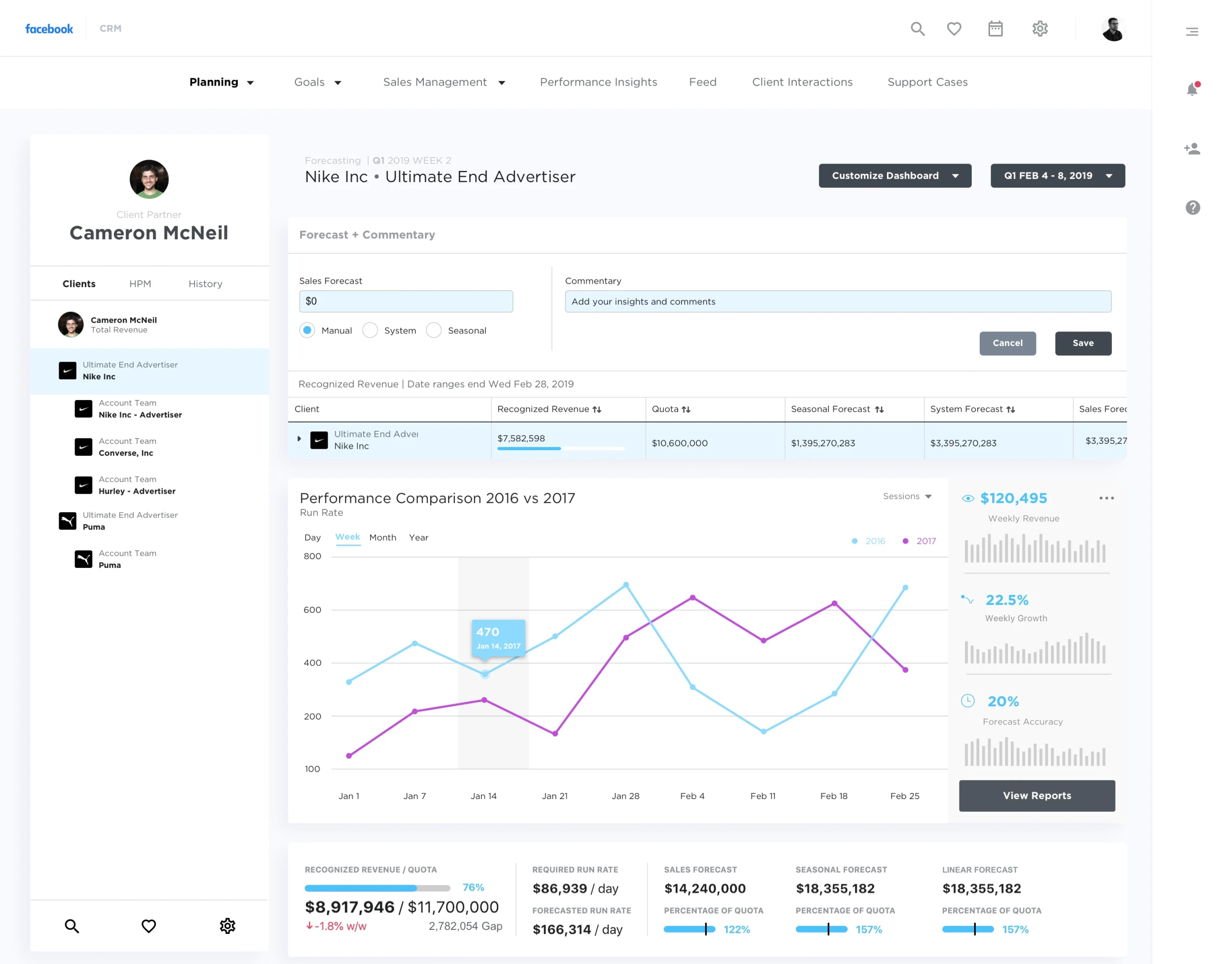
Task: Click the View Reports button
Action: coord(1037,796)
